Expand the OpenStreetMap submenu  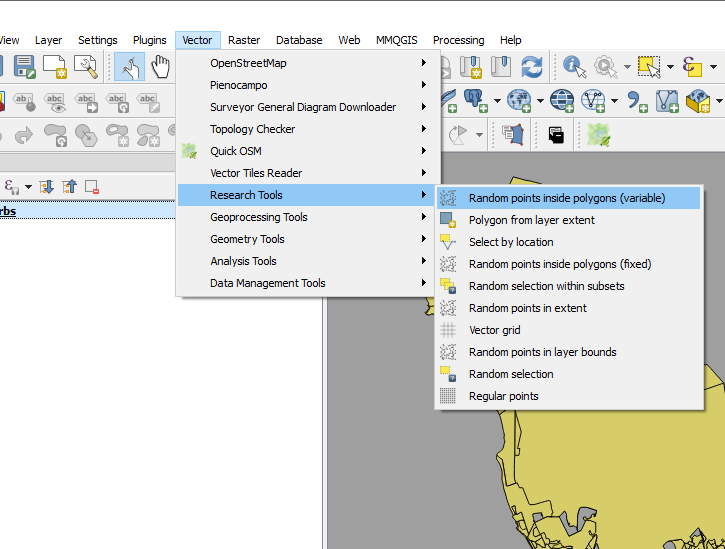pos(306,63)
